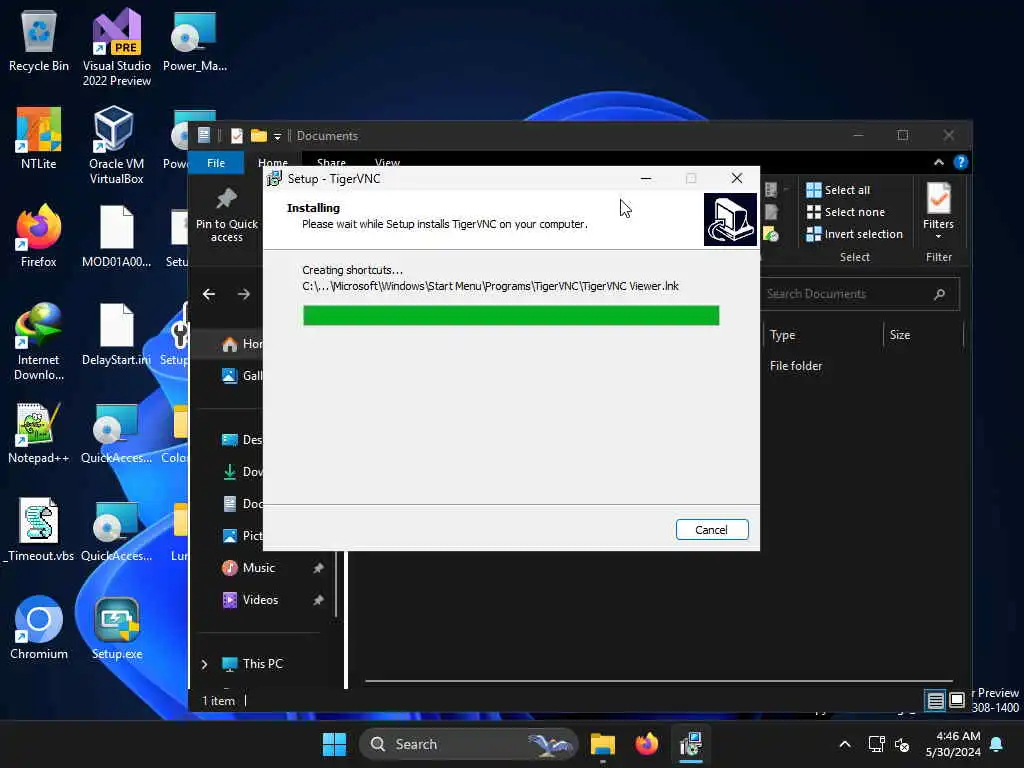Open Quick Access Toolbar customize dropdown
Screen dimensions: 1024x768
coord(277,136)
